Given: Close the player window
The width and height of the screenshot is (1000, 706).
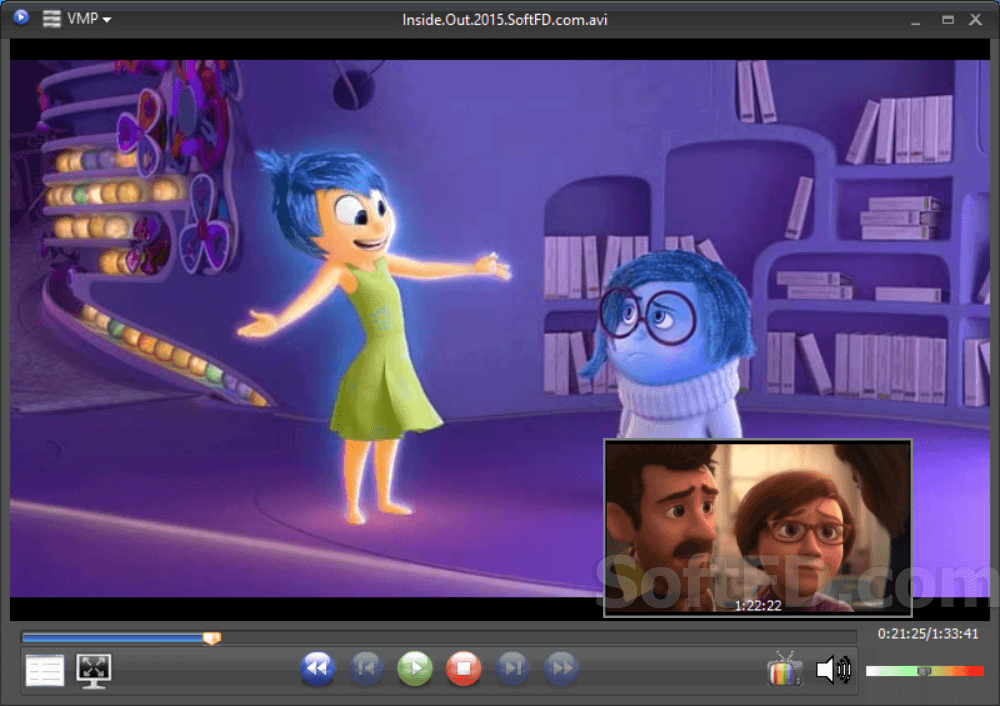Looking at the screenshot, I should (976, 20).
